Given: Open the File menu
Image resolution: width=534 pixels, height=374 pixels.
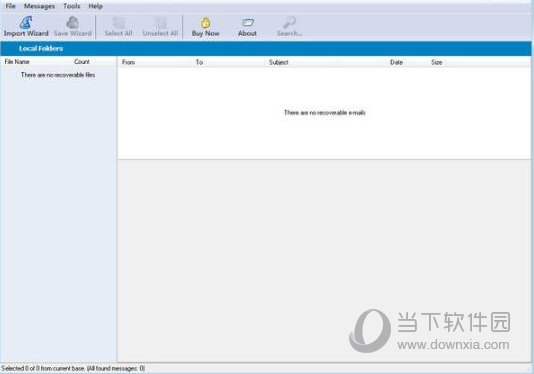Looking at the screenshot, I should click(x=11, y=6).
